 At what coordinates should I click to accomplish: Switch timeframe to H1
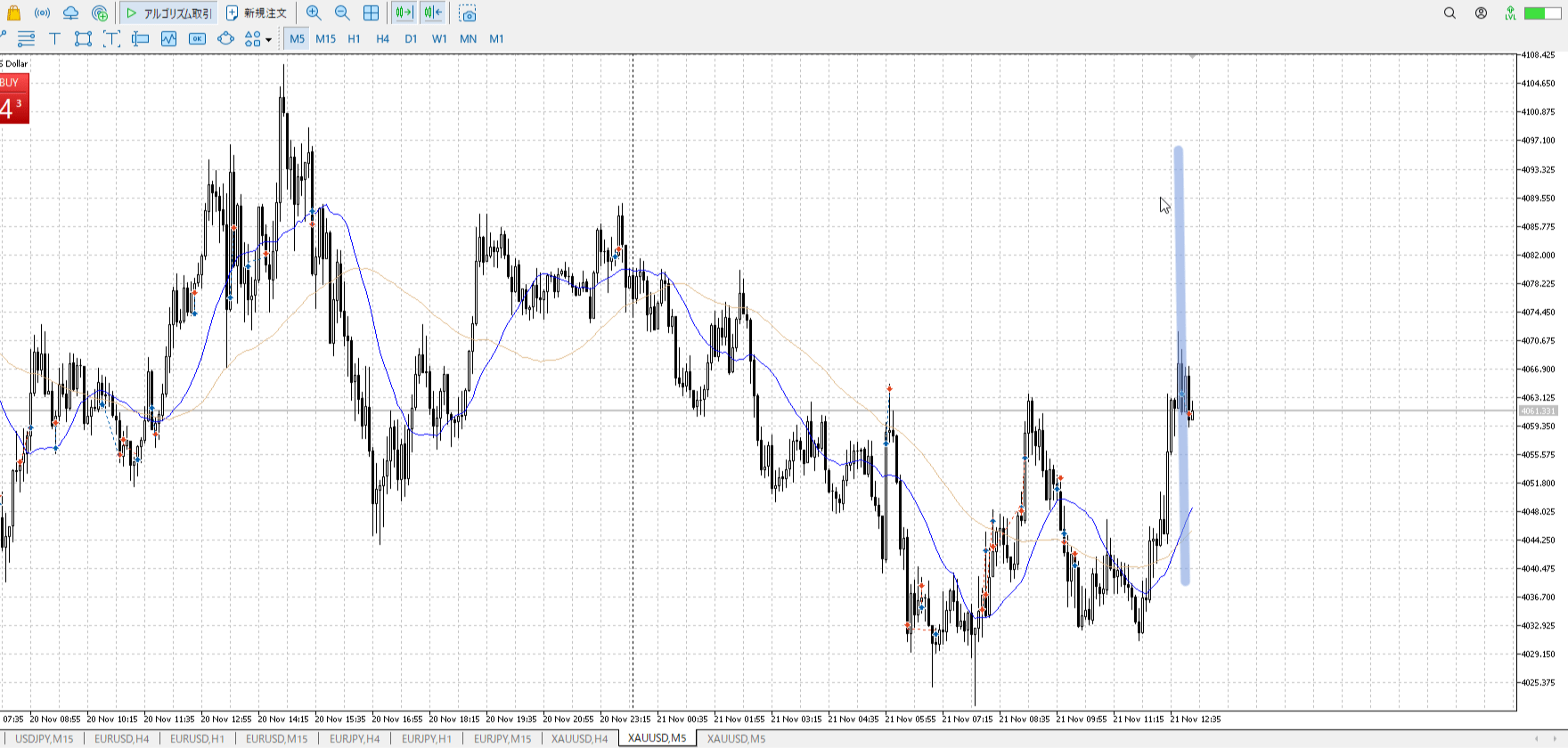(x=354, y=38)
